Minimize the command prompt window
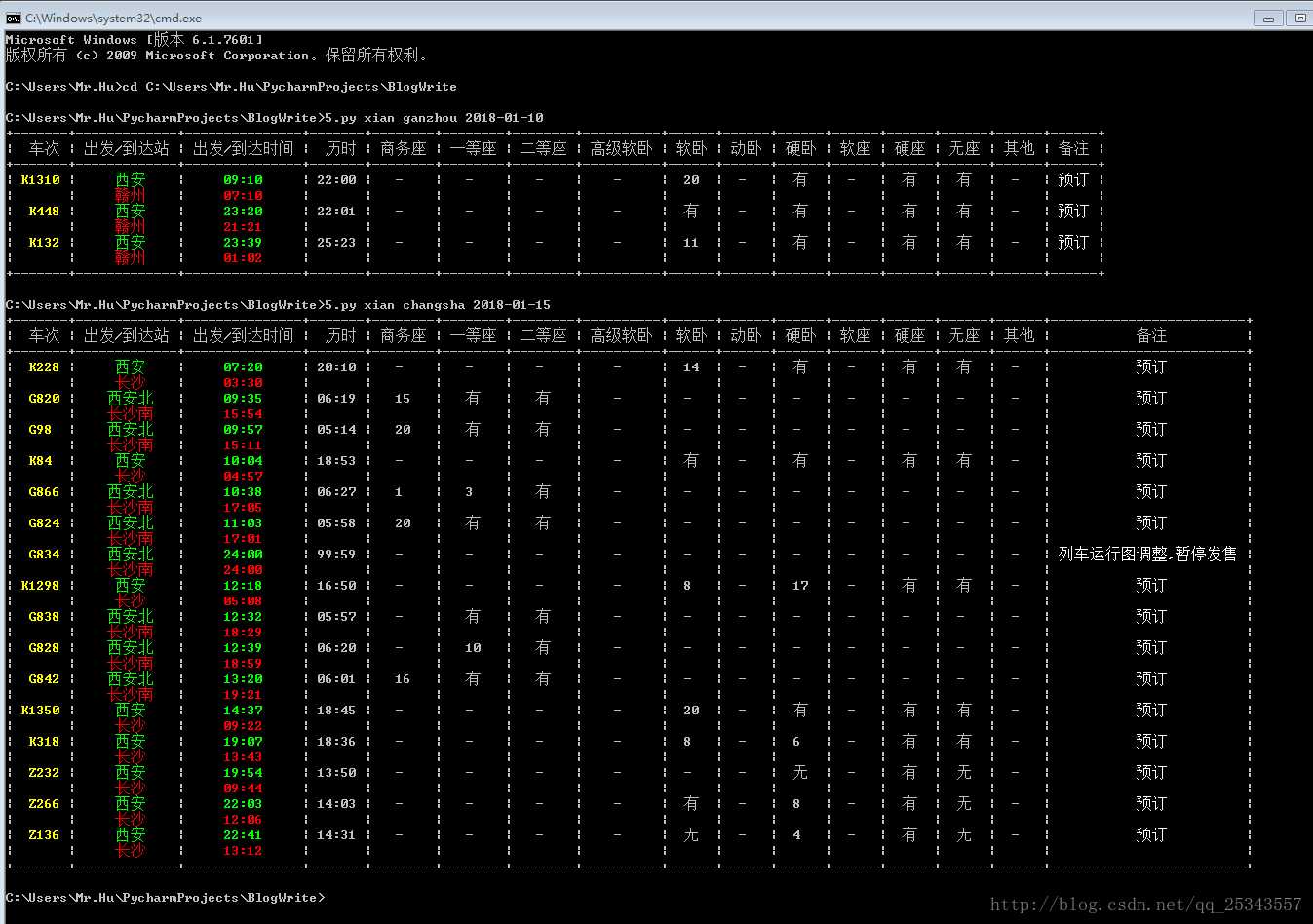This screenshot has width=1313, height=924. [1268, 18]
